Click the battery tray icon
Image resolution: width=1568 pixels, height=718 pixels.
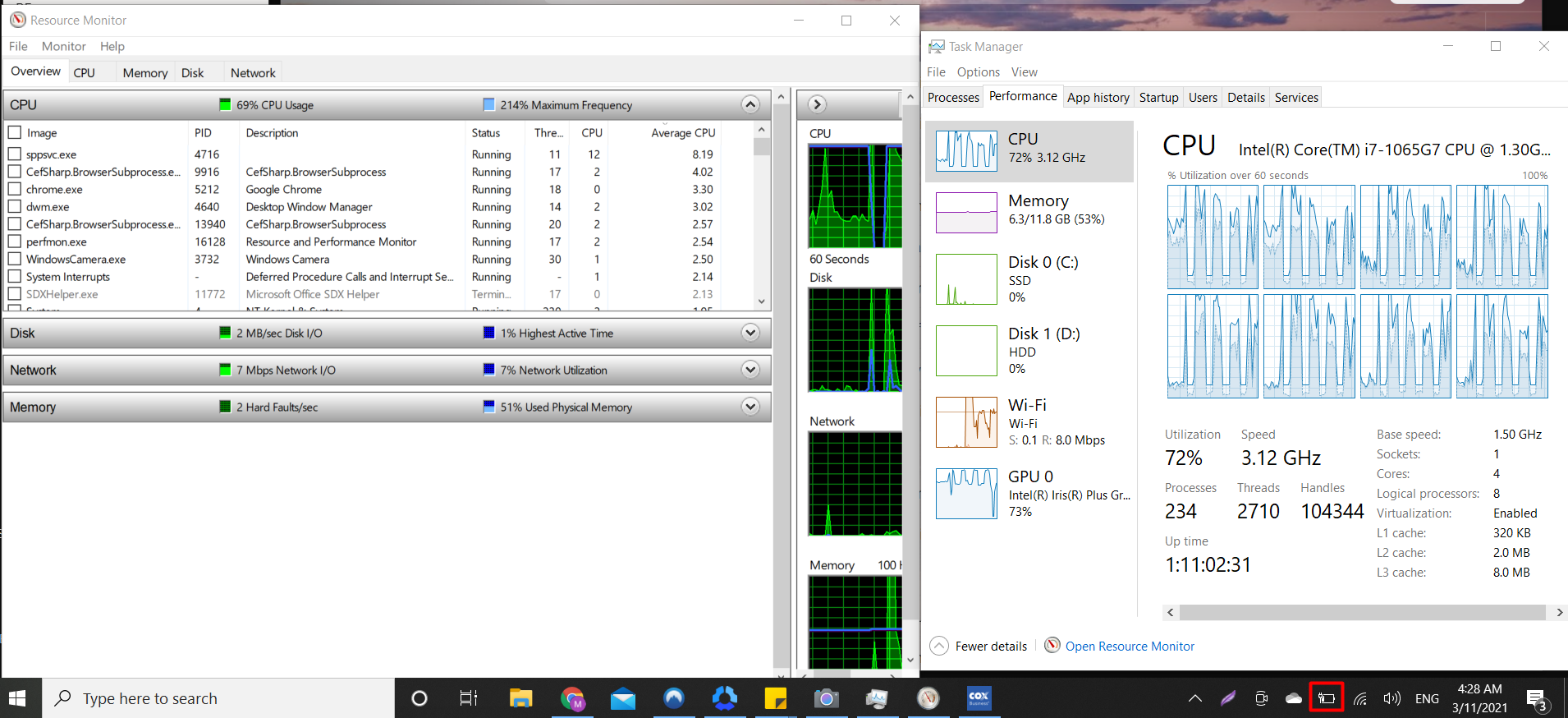pos(1326,698)
